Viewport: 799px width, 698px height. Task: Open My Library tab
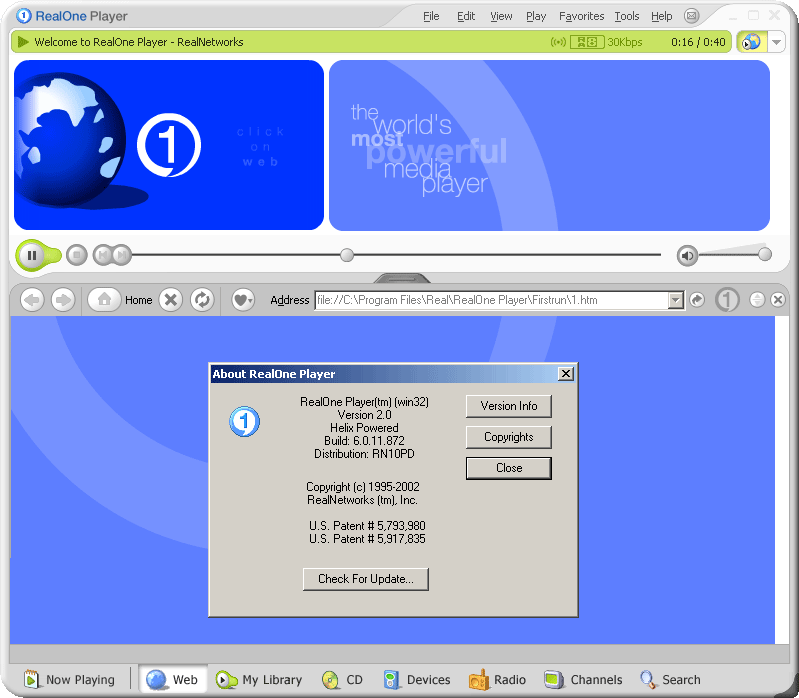[259, 680]
